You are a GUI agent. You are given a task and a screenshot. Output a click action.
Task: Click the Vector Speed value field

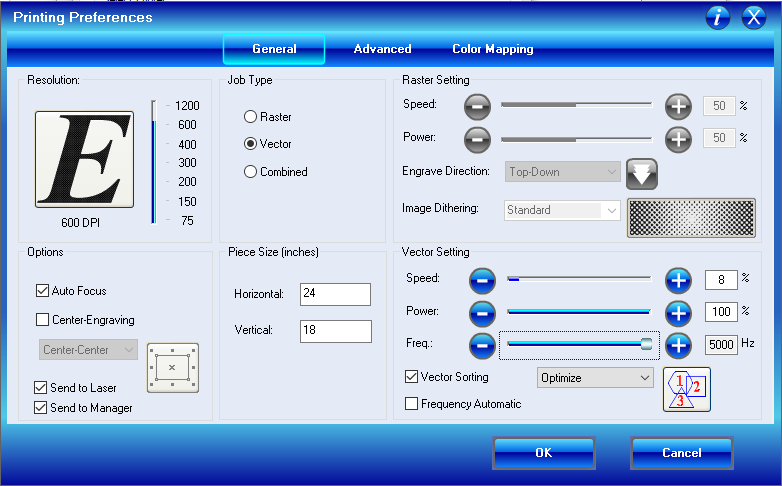[721, 280]
